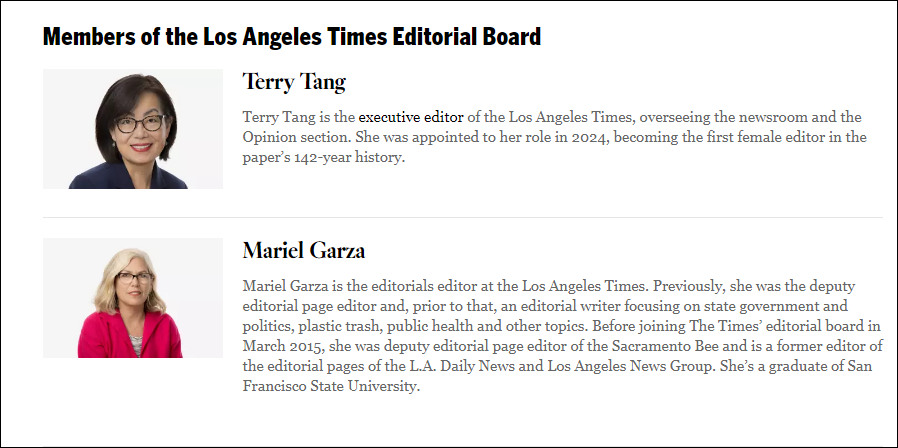The height and width of the screenshot is (448, 898).
Task: Click "March 2015" in Garza's bio
Action: point(283,346)
